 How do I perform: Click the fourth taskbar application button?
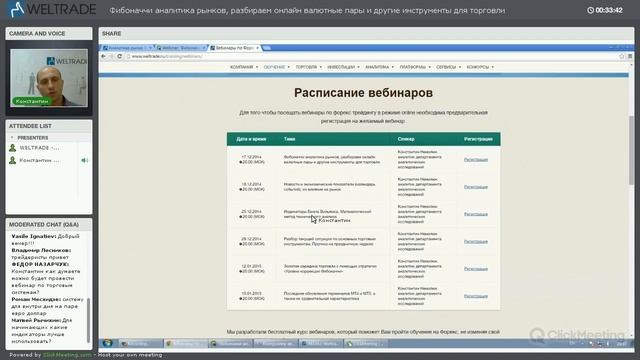point(276,344)
